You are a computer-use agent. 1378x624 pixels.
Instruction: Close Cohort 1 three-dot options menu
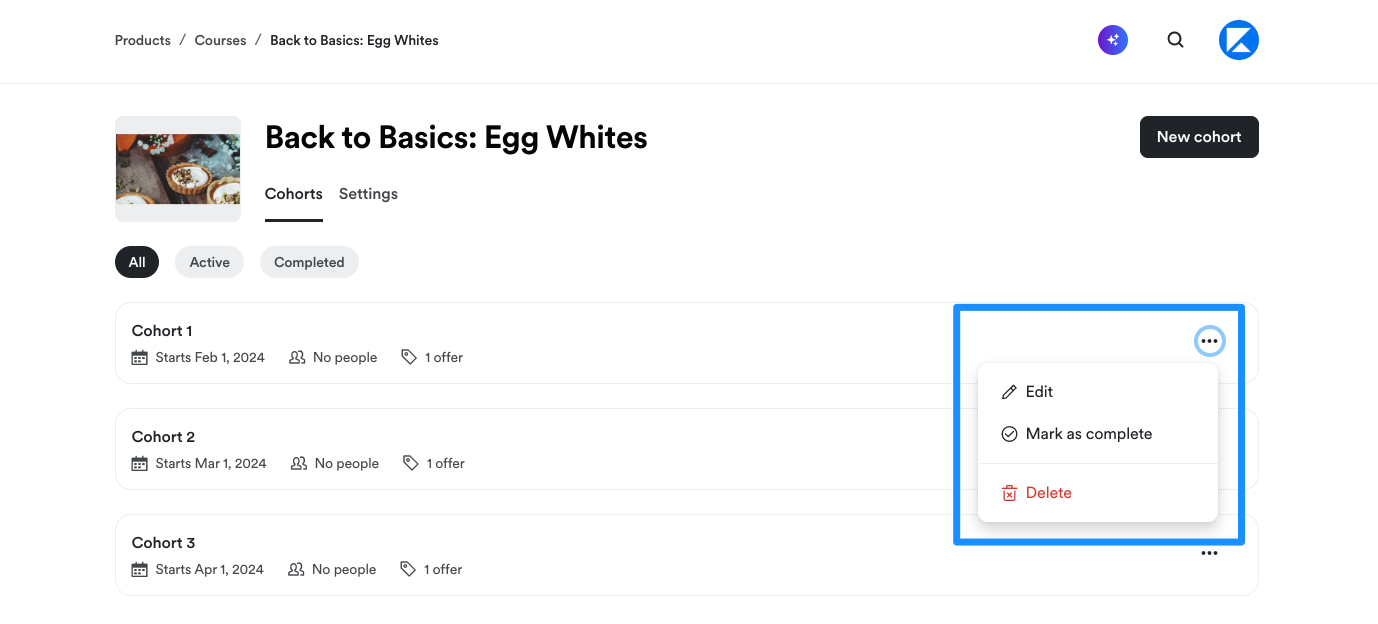(1210, 342)
